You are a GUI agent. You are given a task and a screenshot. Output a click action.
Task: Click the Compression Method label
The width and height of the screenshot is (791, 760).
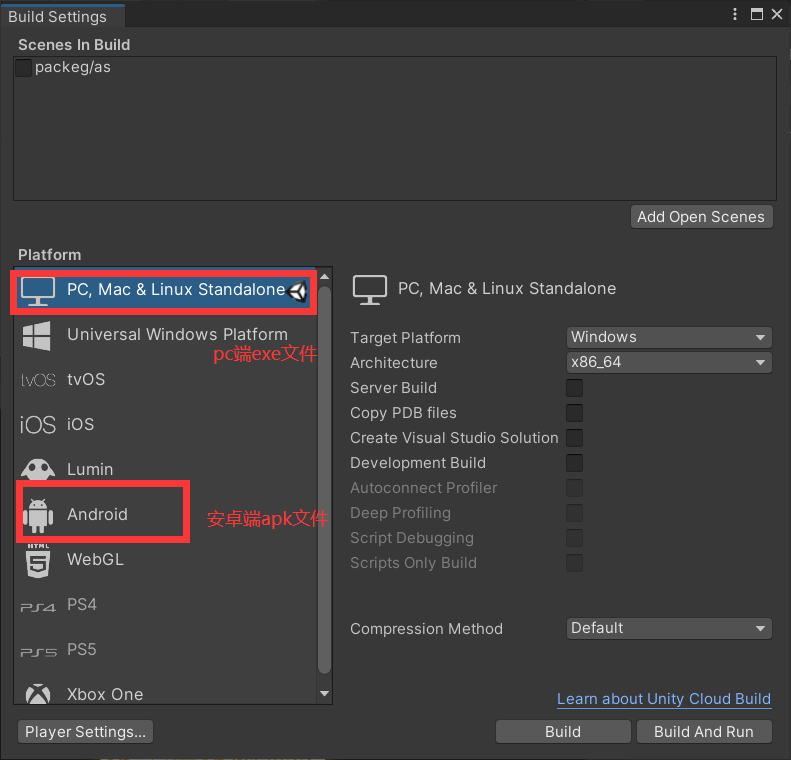[426, 629]
